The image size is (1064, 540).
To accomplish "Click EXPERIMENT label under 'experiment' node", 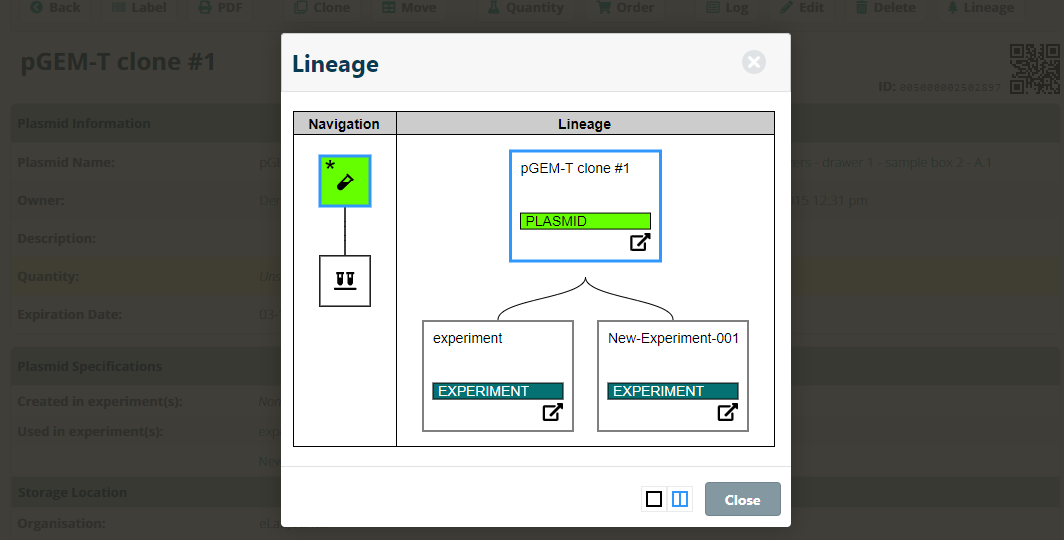I will click(497, 391).
